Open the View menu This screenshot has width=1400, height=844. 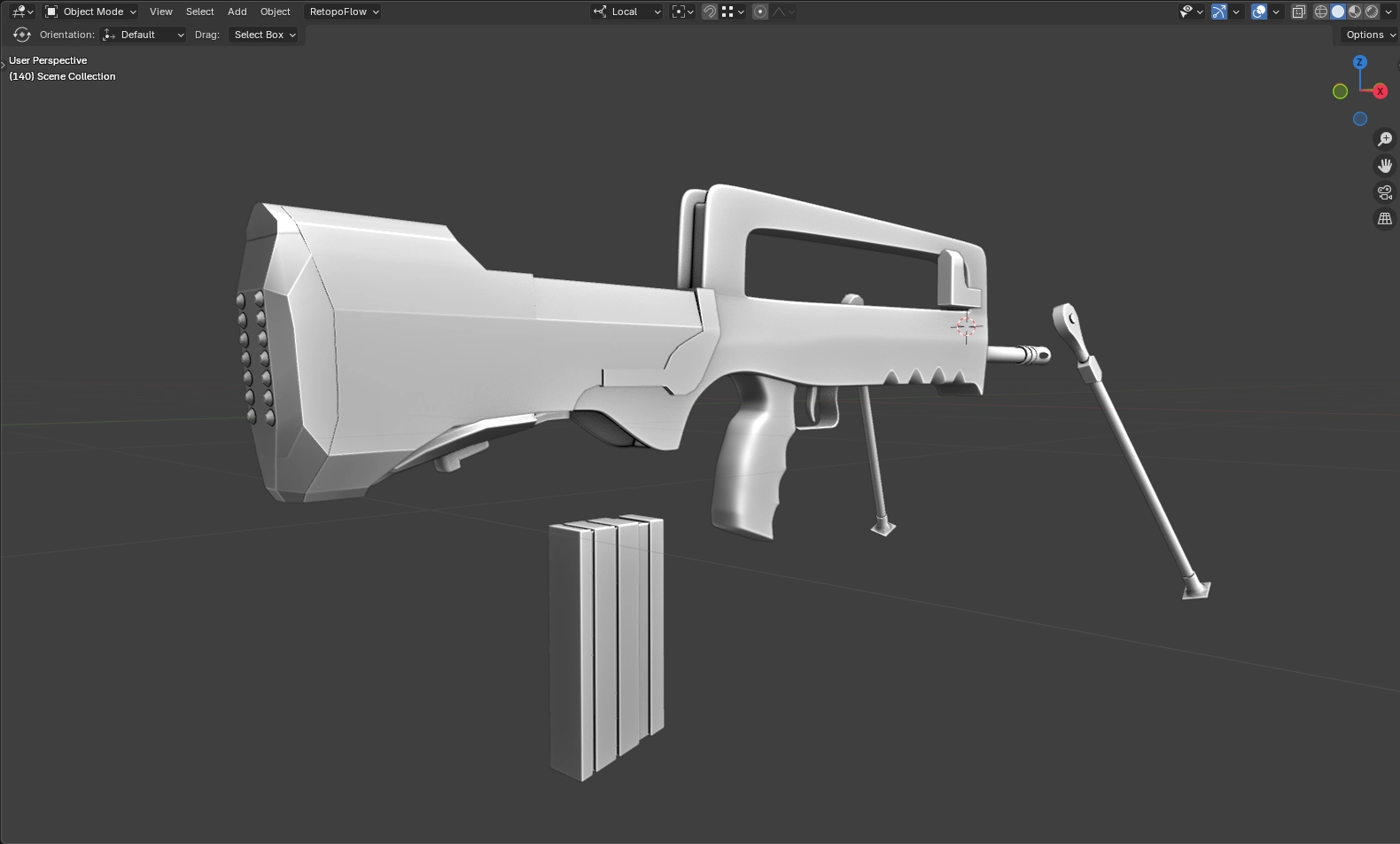tap(160, 12)
